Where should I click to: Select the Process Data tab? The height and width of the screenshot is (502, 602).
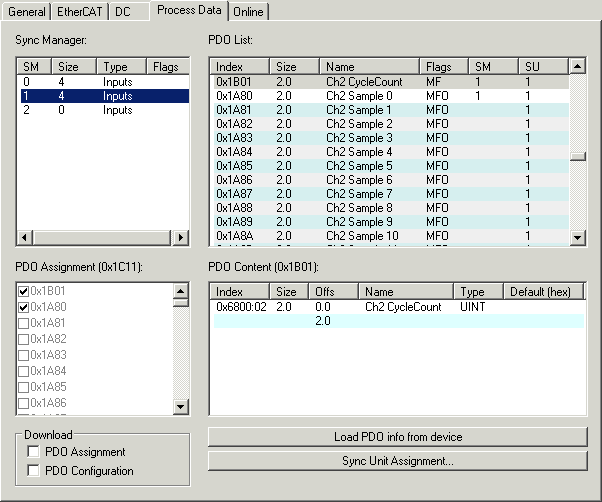pos(189,10)
